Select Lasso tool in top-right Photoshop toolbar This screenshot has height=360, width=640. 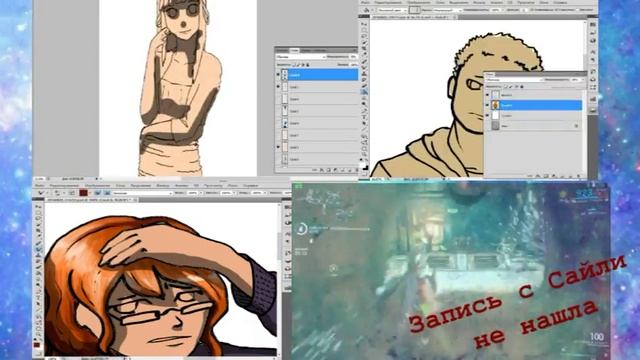click(364, 36)
